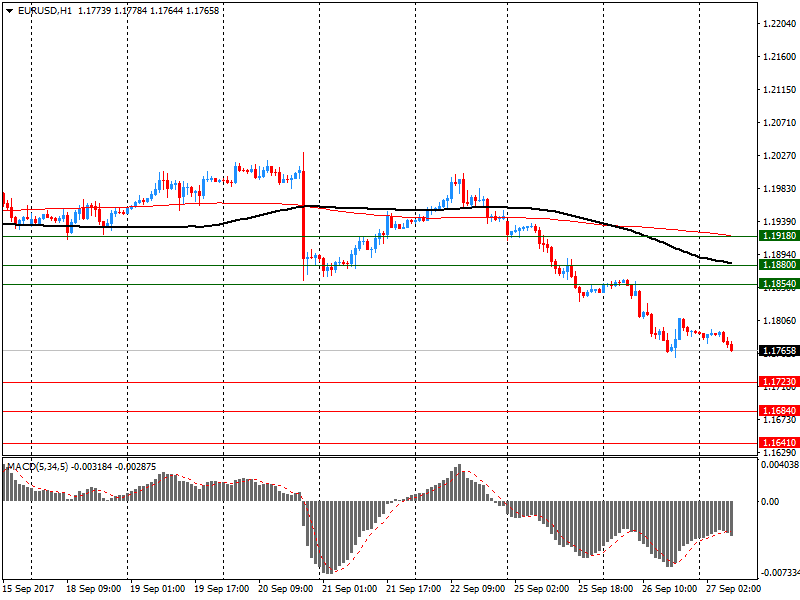The width and height of the screenshot is (800, 600).
Task: Click the 18 Sep 09:00 time label
Action: pyautogui.click(x=93, y=589)
